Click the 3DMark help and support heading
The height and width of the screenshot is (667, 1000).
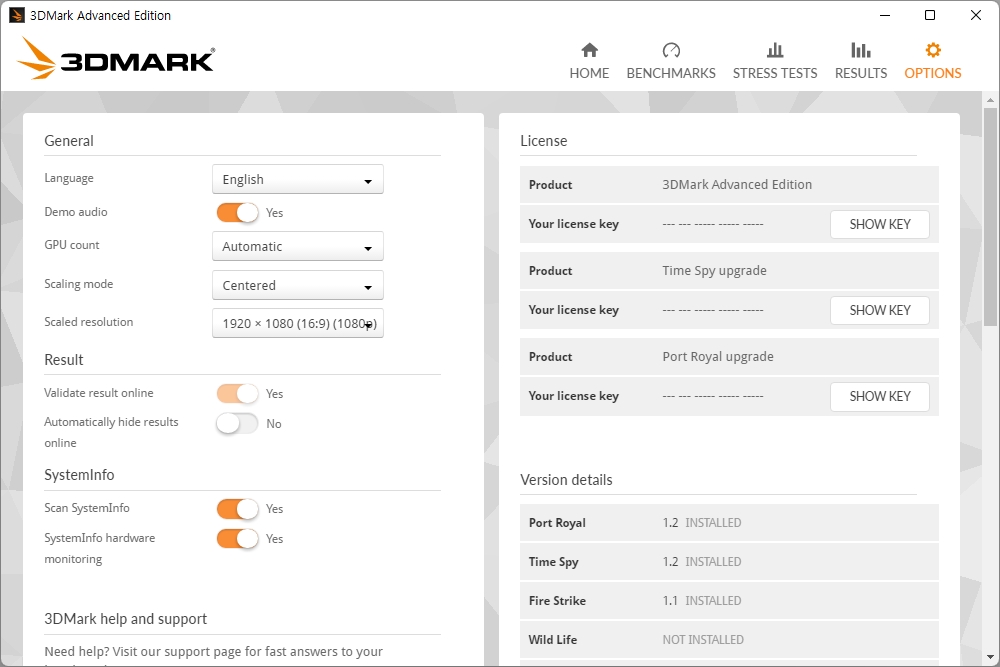point(126,619)
